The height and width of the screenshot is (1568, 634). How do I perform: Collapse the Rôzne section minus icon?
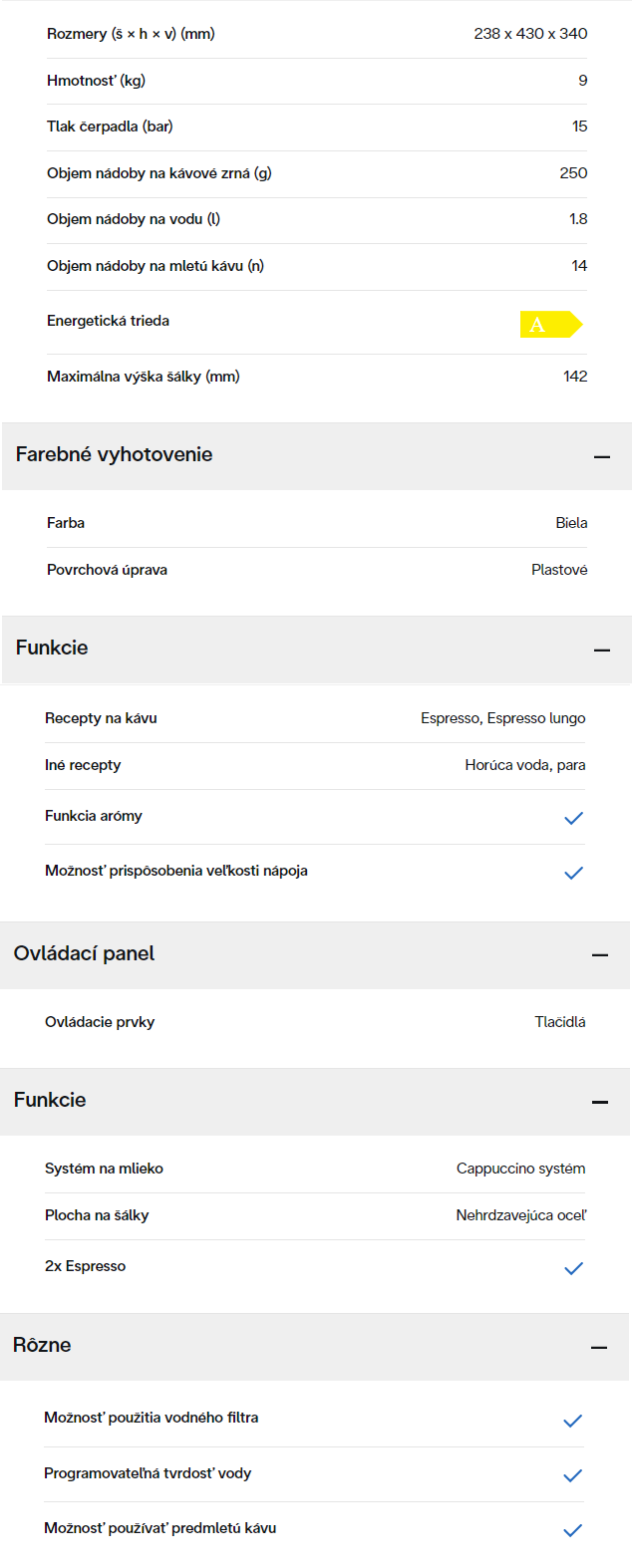click(599, 1348)
